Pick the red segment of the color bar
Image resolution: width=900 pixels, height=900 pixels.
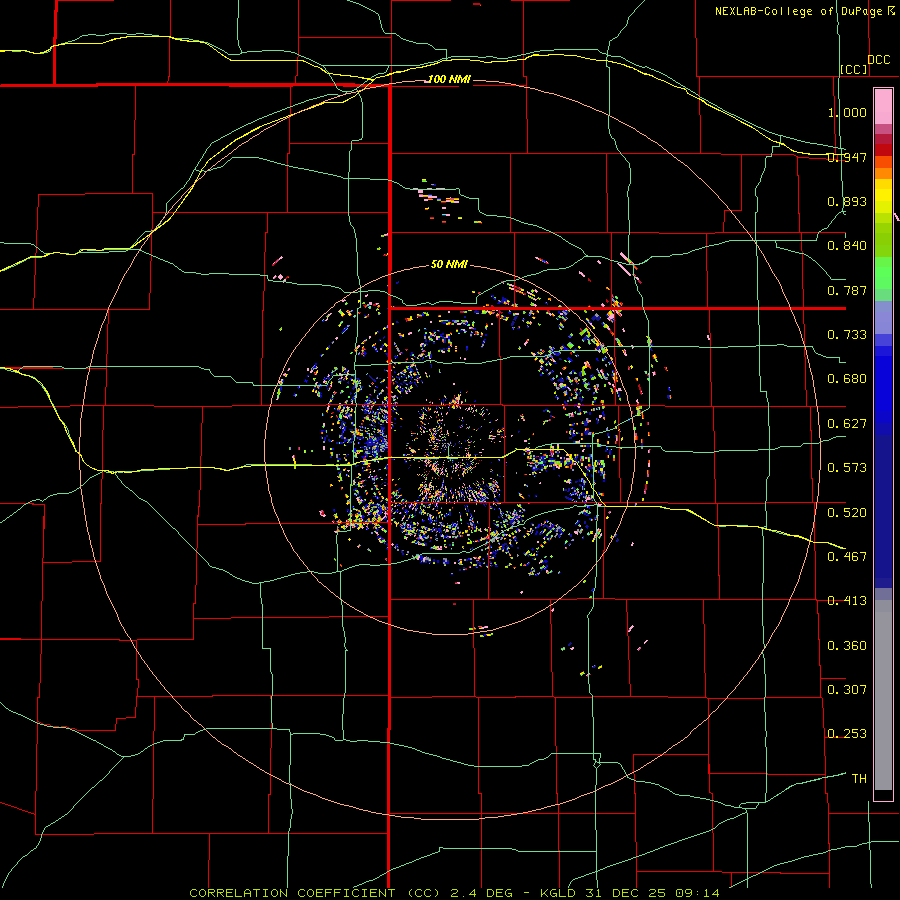[x=883, y=149]
